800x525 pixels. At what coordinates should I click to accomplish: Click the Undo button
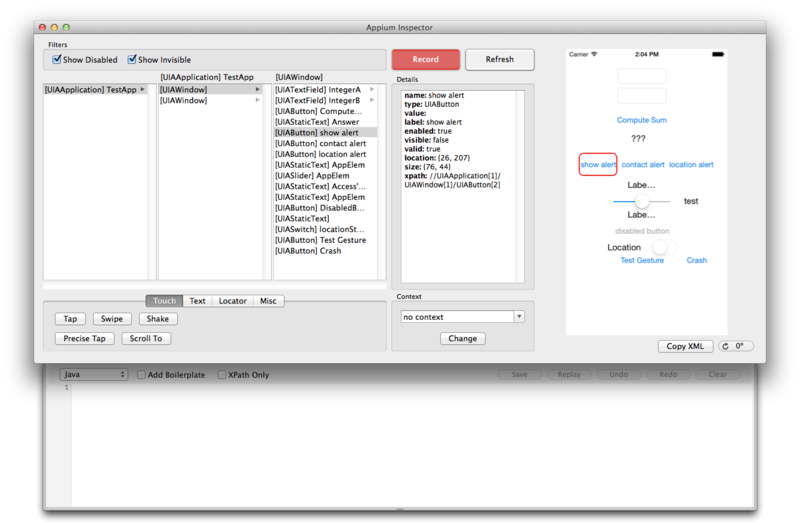(x=618, y=374)
